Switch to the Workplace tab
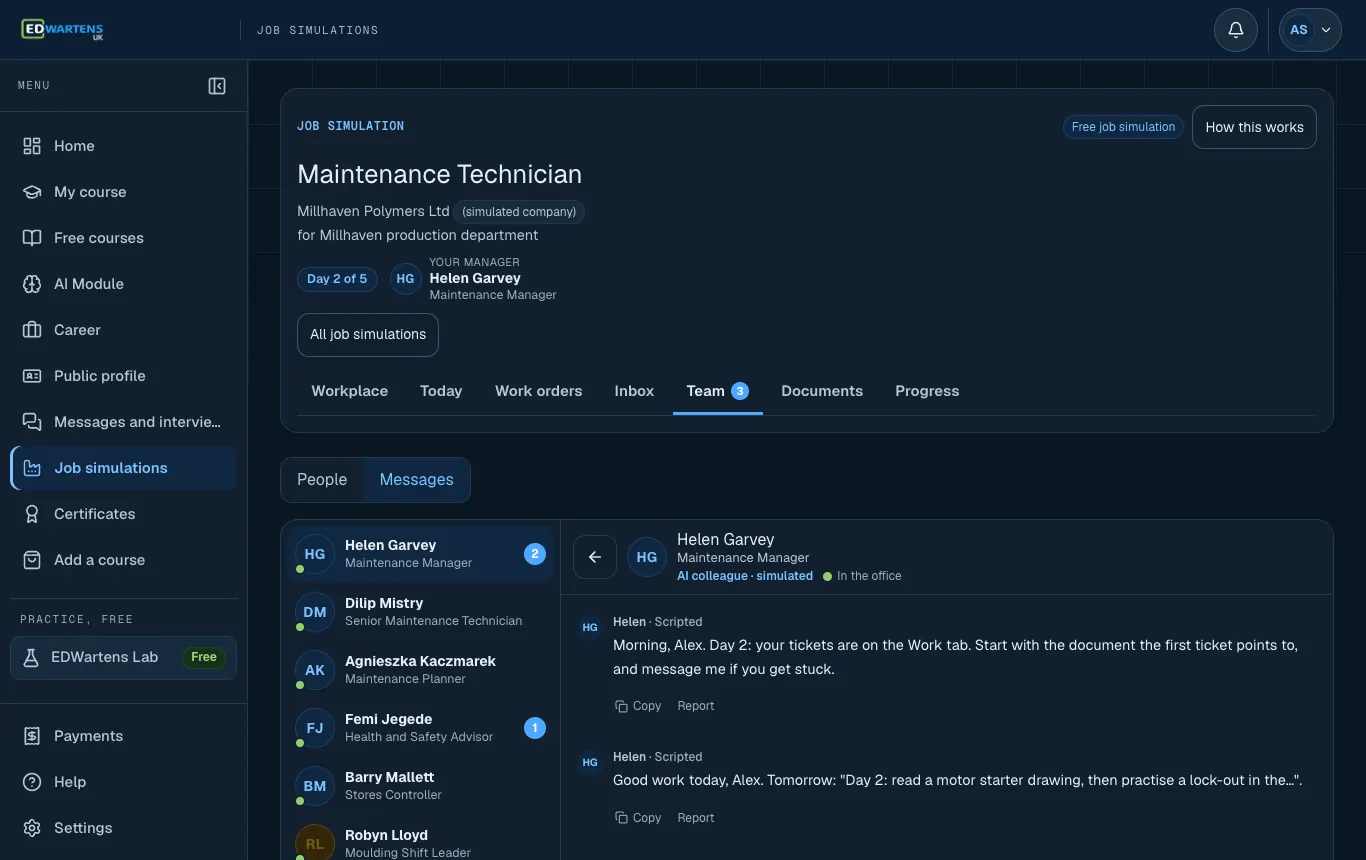Image resolution: width=1366 pixels, height=860 pixels. click(350, 391)
